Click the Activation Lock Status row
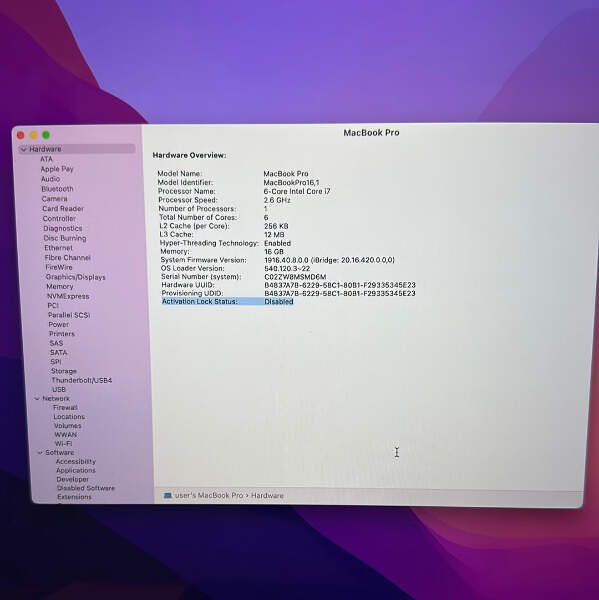Screen dimensions: 599x600 point(227,302)
